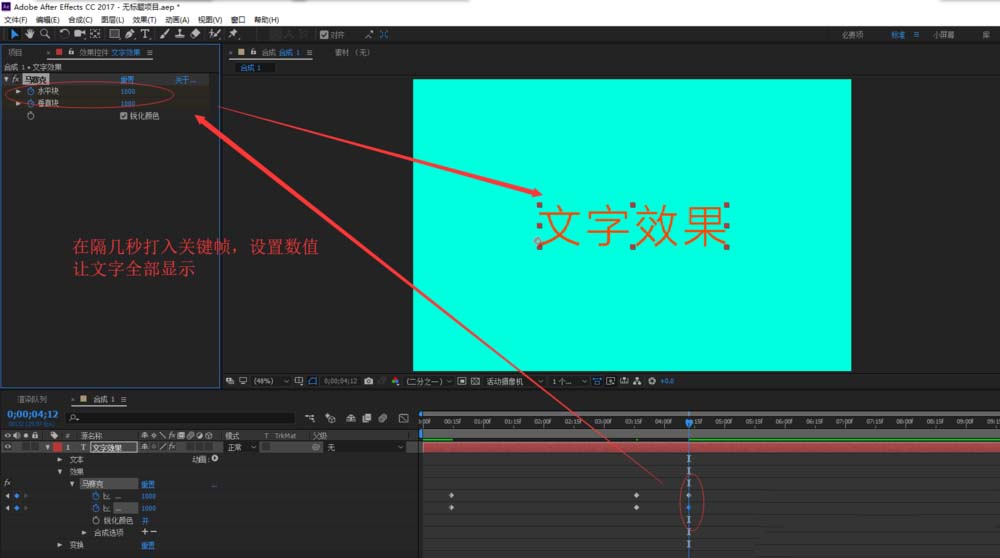This screenshot has width=1000, height=558.
Task: Select the Pan Behind anchor tool
Action: [x=95, y=34]
